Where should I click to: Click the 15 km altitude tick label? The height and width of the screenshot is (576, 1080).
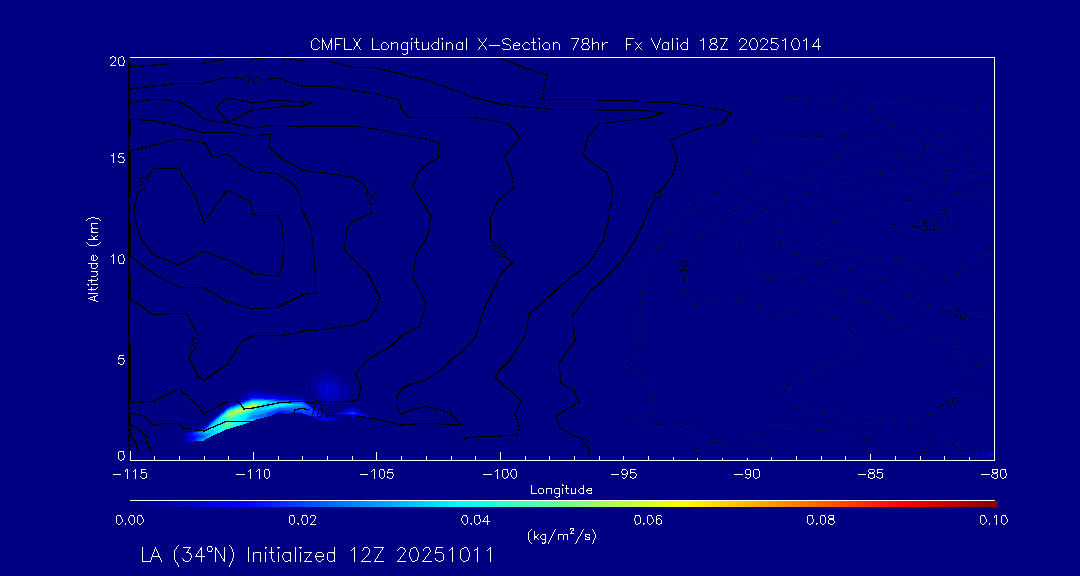tap(117, 159)
